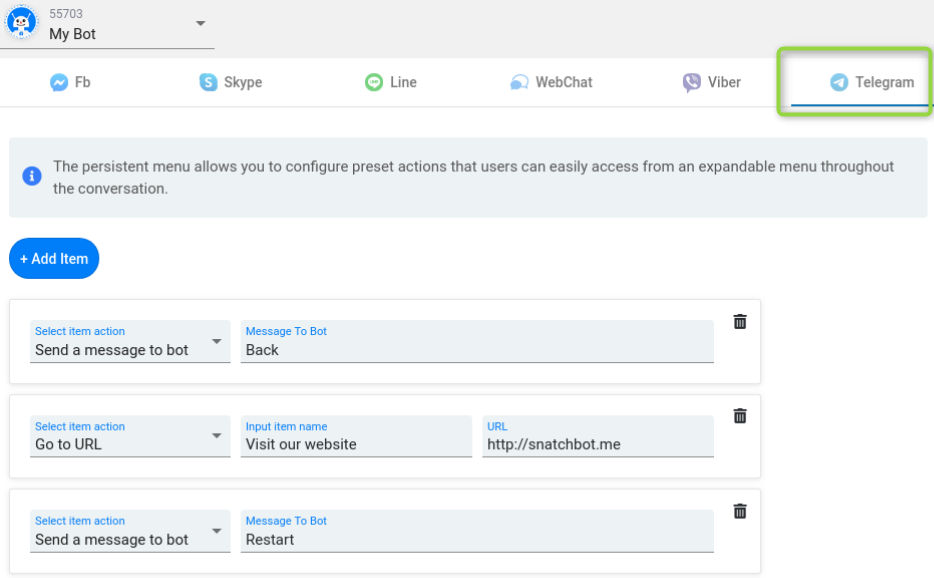Delete the Back menu item with trash icon

740,321
